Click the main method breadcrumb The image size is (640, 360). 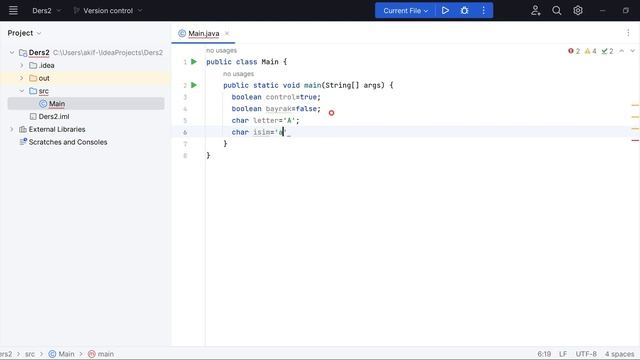pyautogui.click(x=101, y=354)
